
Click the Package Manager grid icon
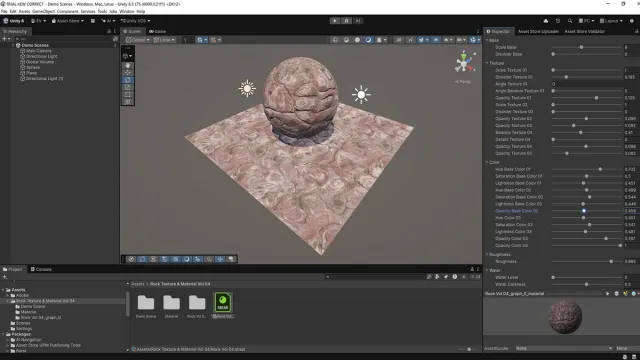coord(93,21)
